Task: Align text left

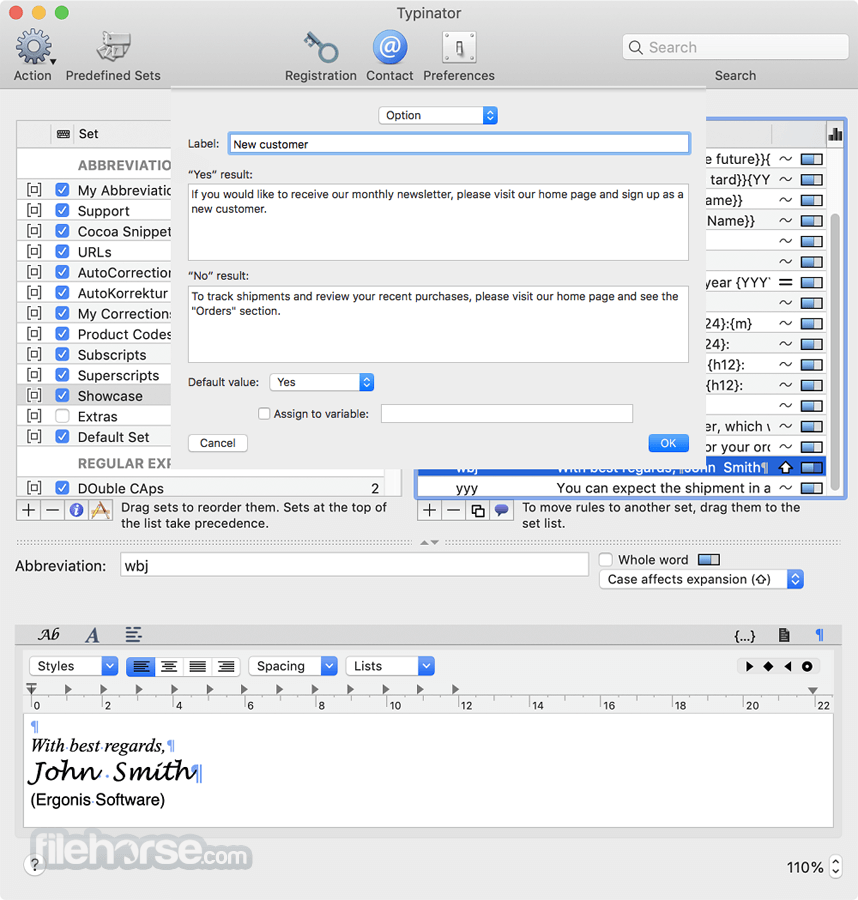Action: [141, 666]
